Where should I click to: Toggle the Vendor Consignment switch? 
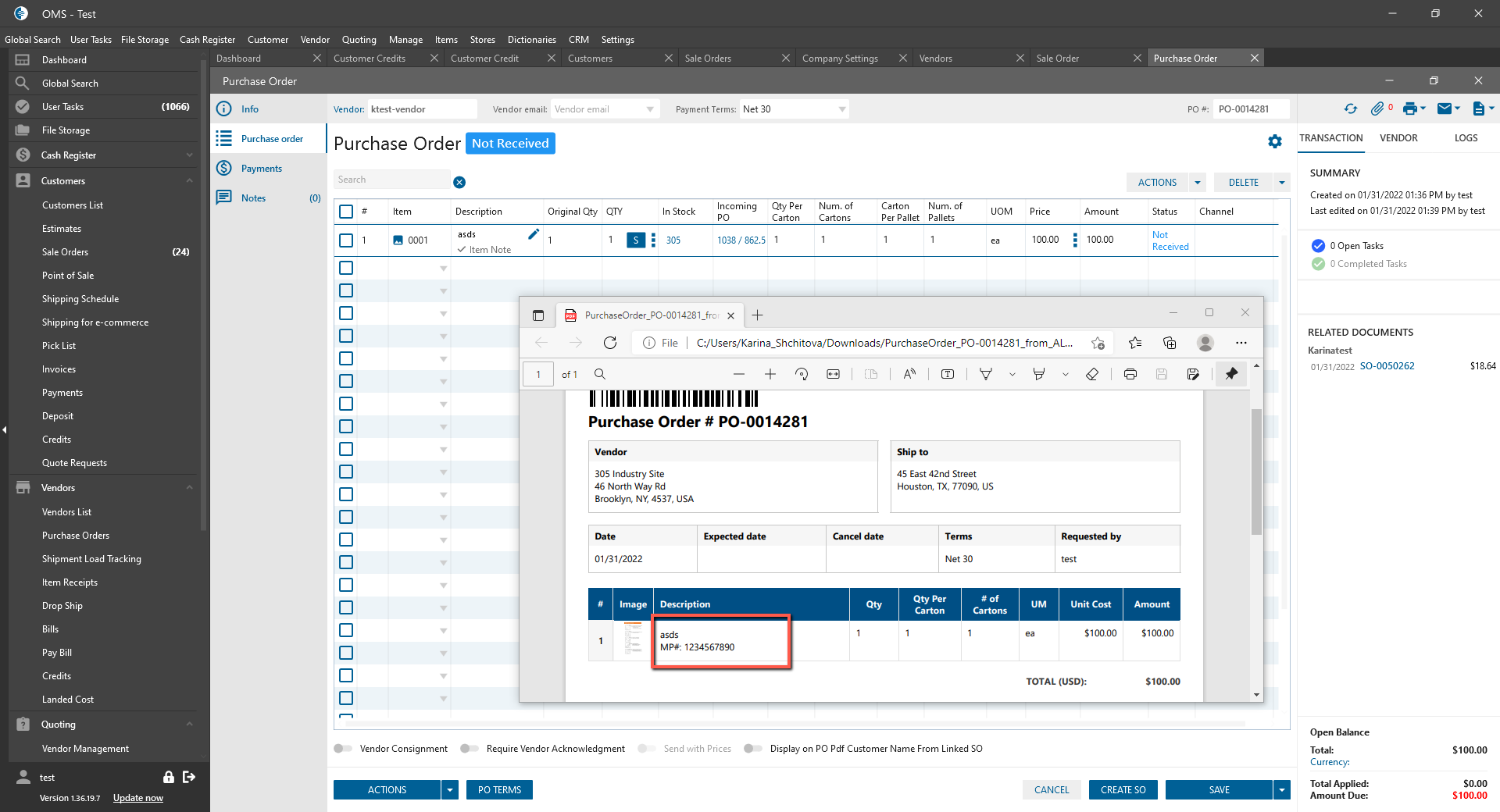click(x=343, y=749)
